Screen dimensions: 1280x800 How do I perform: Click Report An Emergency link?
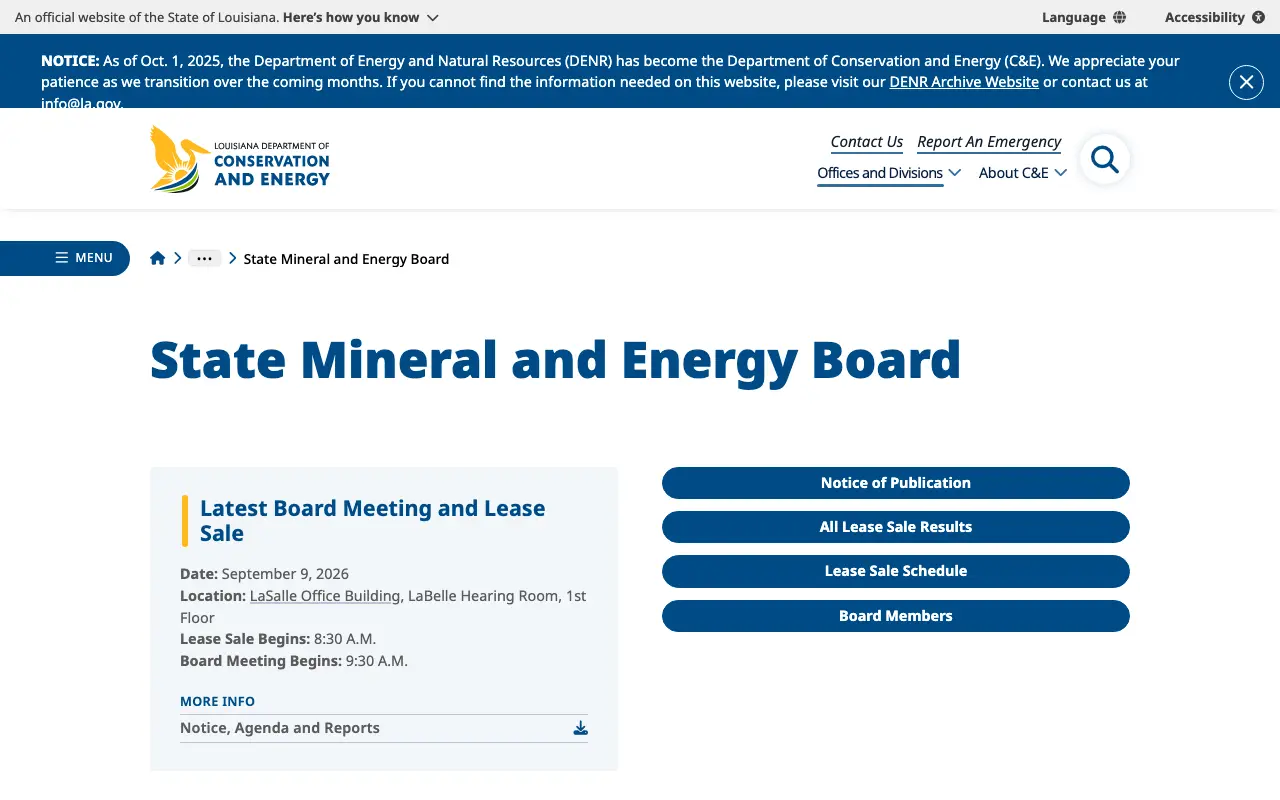[x=989, y=142]
